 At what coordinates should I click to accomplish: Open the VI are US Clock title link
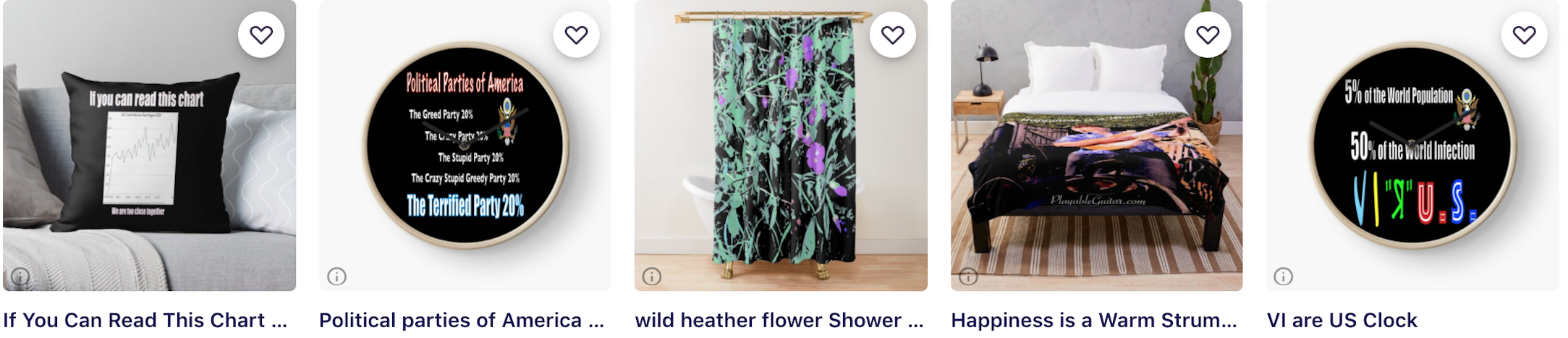point(1342,320)
